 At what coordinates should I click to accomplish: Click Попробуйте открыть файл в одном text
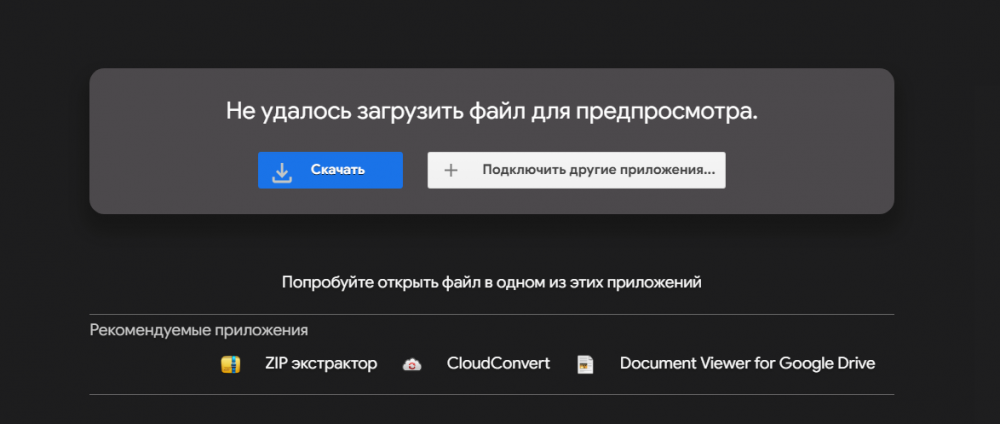pos(492,282)
